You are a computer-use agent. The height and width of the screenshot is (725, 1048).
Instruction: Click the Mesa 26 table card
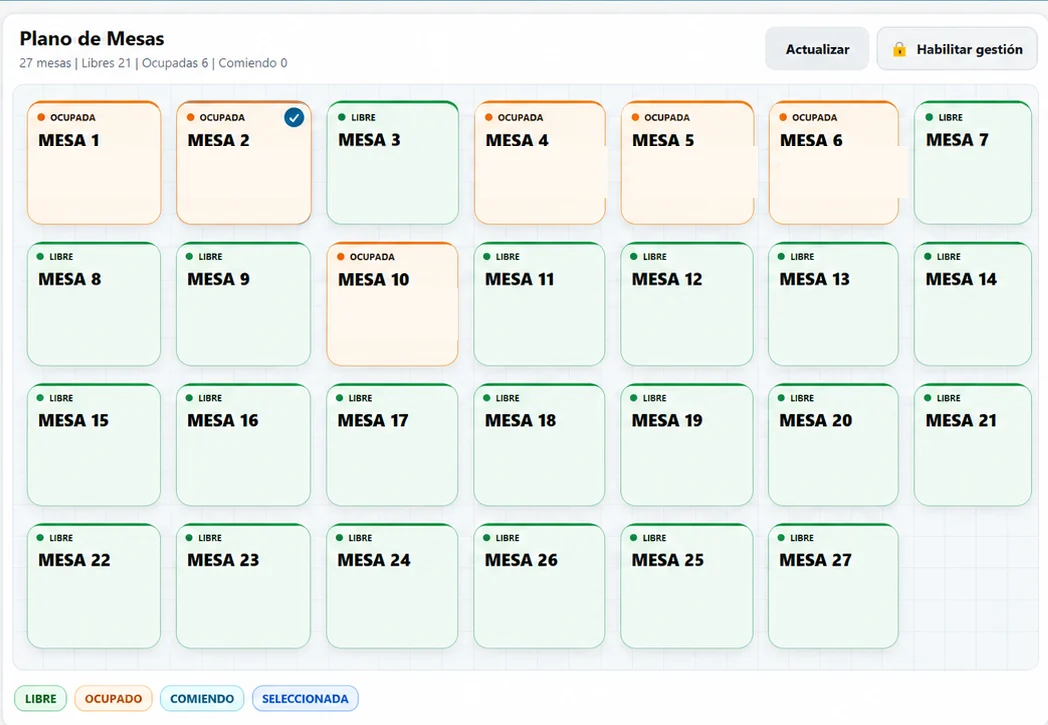[x=539, y=586]
